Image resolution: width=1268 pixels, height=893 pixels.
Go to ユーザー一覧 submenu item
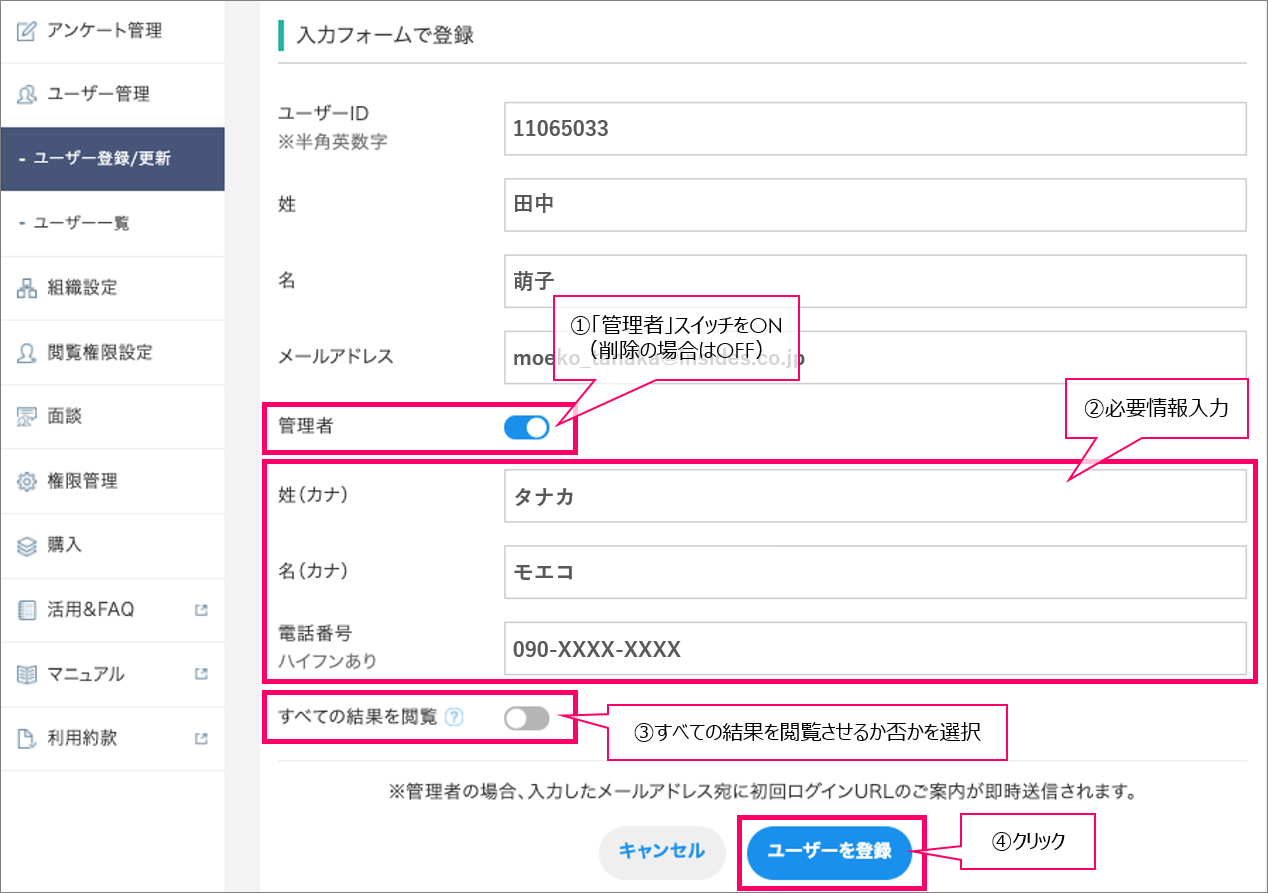tap(112, 223)
